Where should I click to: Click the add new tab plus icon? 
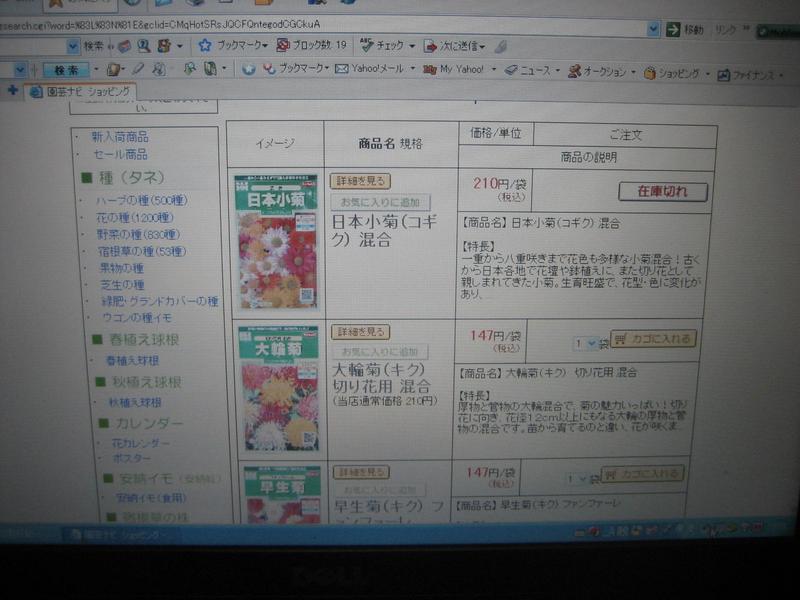(x=13, y=90)
